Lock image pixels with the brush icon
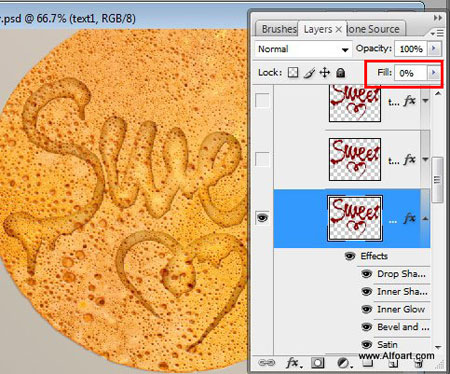Viewport: 450px width, 374px height. click(x=309, y=73)
